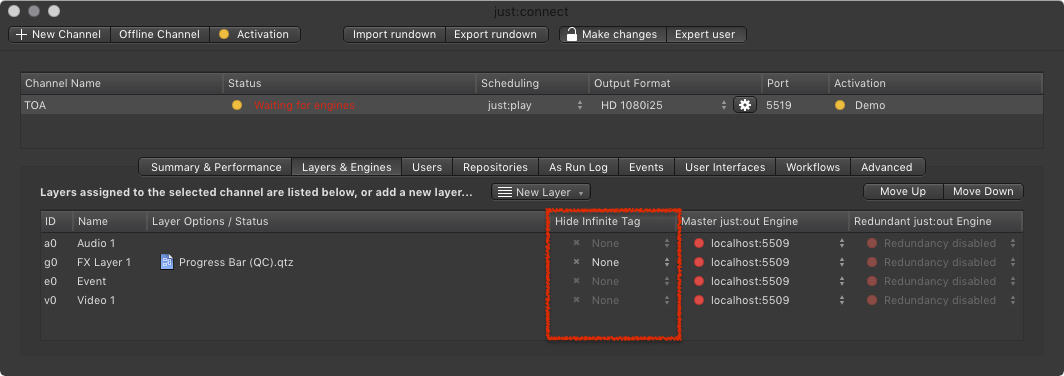Click the x icon in FX Layer 1 Hide Infinite Tag
This screenshot has height=376, width=1064.
coord(577,262)
